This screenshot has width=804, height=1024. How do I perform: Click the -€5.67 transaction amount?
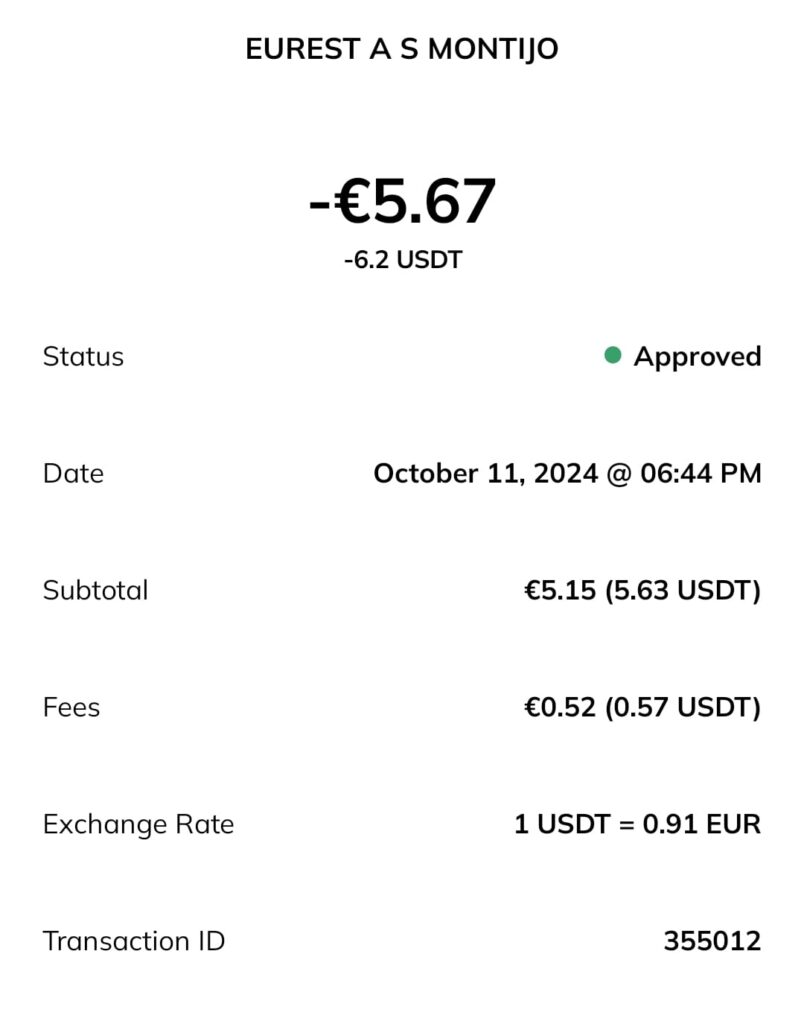click(x=402, y=200)
